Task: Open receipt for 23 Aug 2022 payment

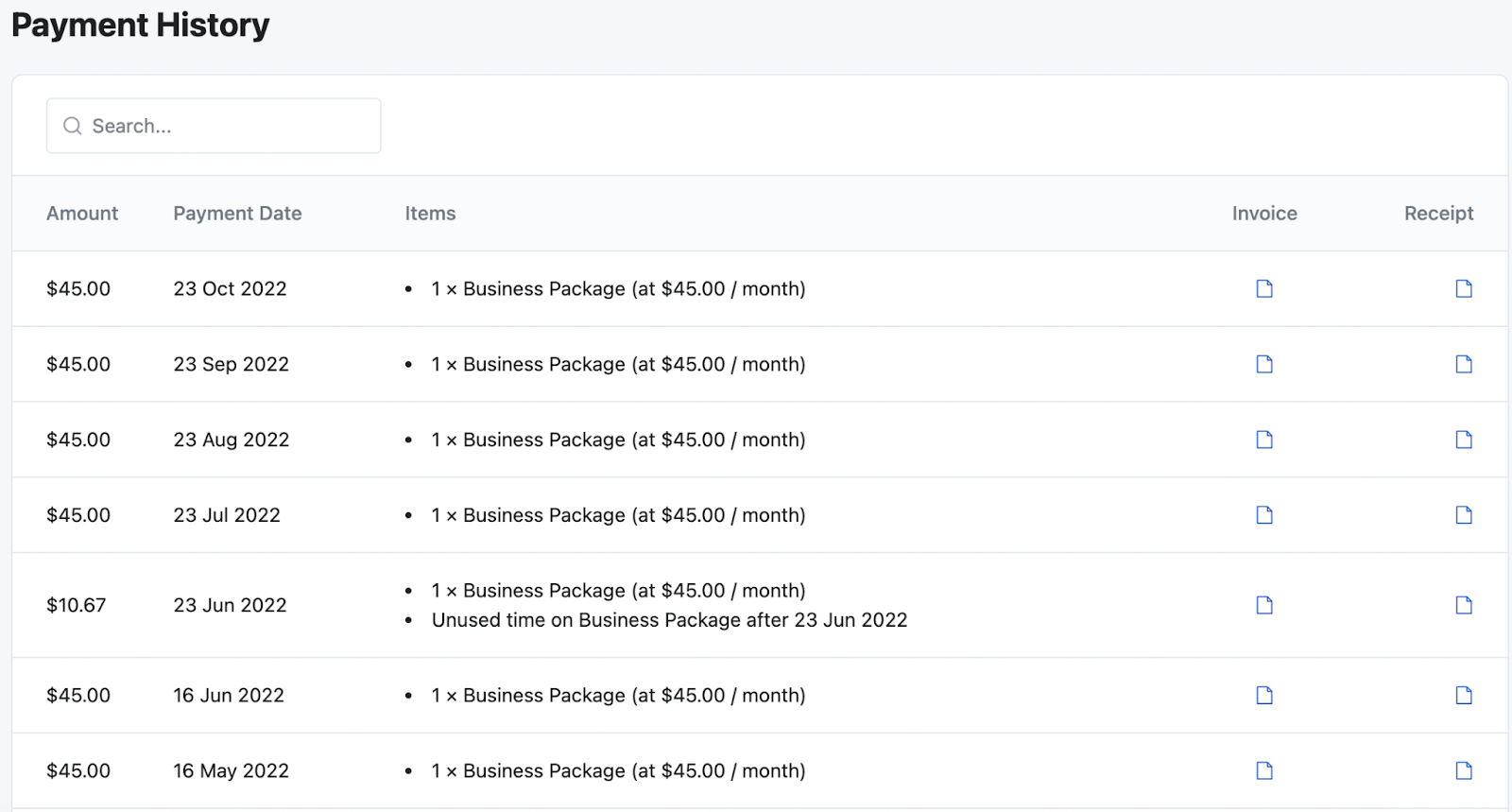Action: [x=1464, y=440]
